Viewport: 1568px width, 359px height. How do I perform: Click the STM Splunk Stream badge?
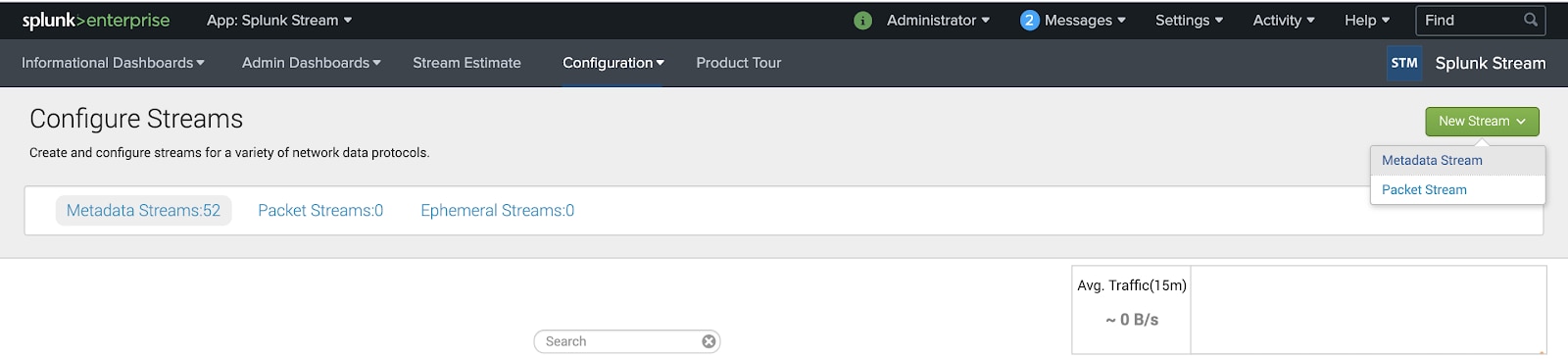point(1404,63)
